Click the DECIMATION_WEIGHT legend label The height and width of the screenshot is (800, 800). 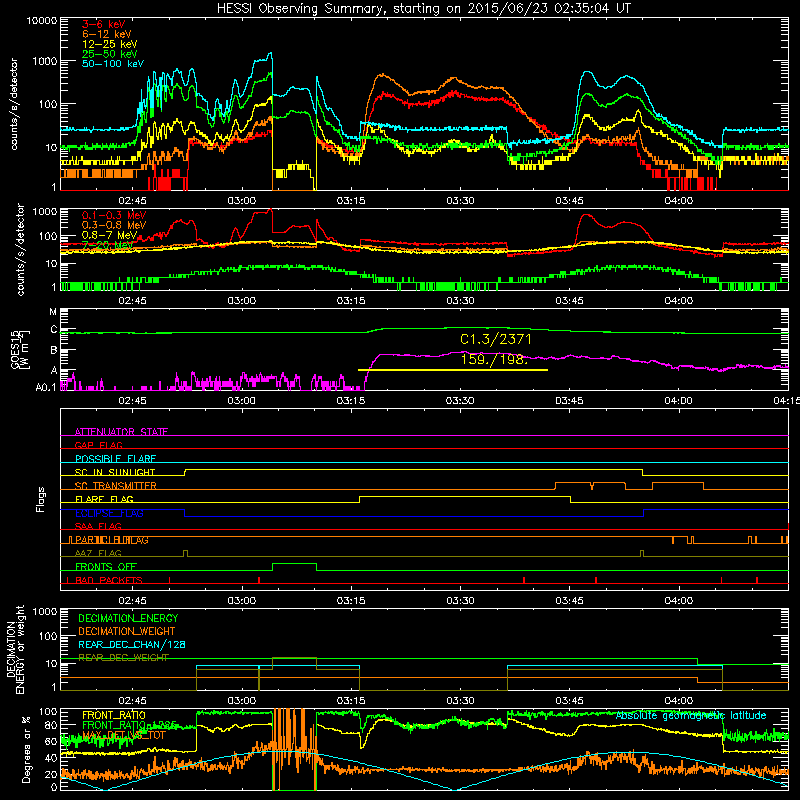pyautogui.click(x=127, y=632)
